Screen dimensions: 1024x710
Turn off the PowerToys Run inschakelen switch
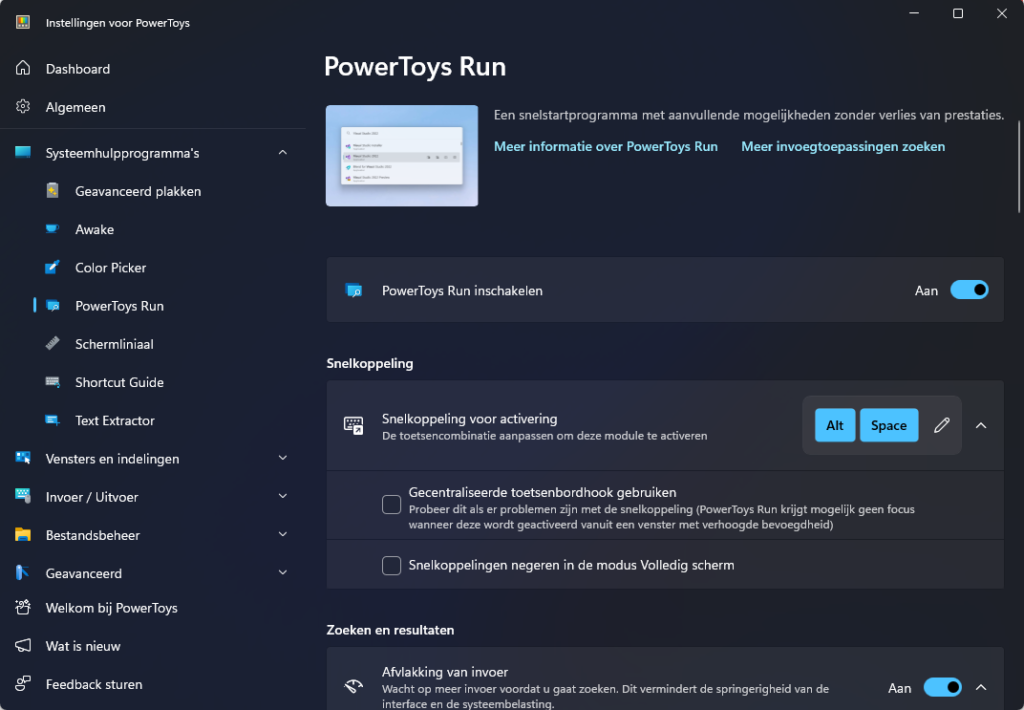(969, 290)
